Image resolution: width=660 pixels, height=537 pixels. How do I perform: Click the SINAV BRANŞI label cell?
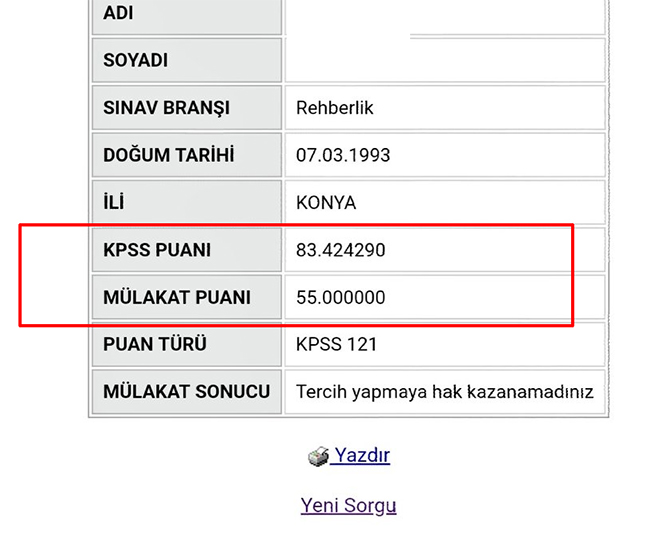186,107
